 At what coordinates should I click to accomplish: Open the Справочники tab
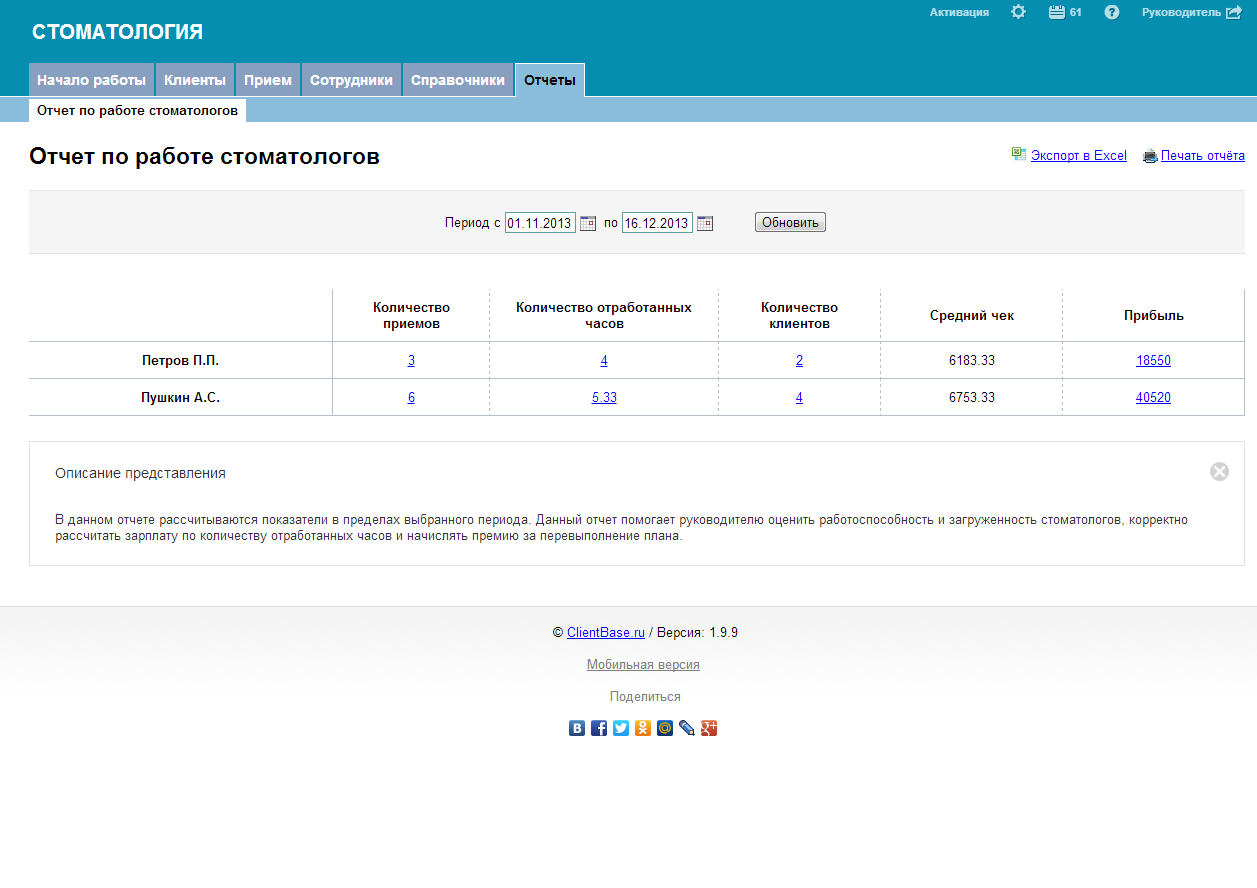458,80
